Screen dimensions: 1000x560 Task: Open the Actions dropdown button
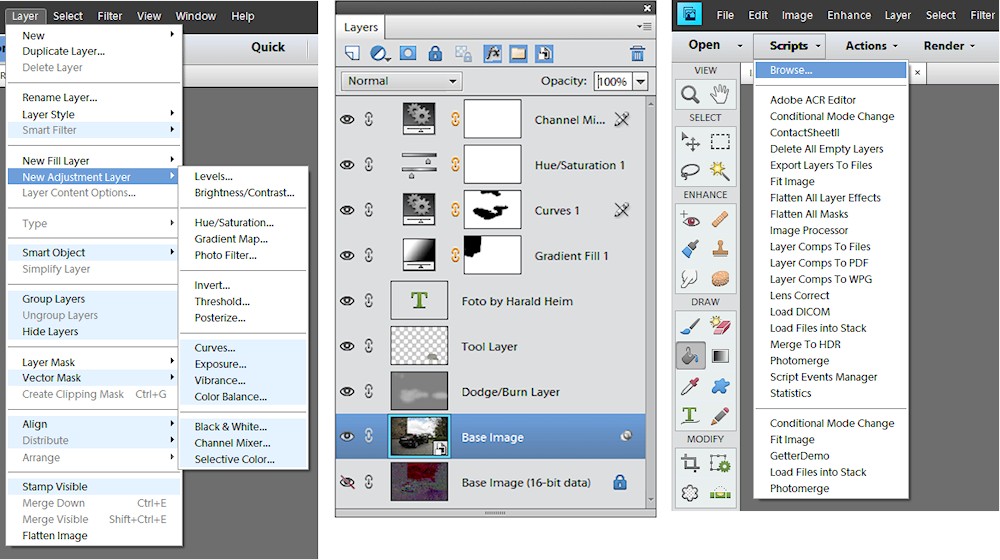(x=871, y=46)
